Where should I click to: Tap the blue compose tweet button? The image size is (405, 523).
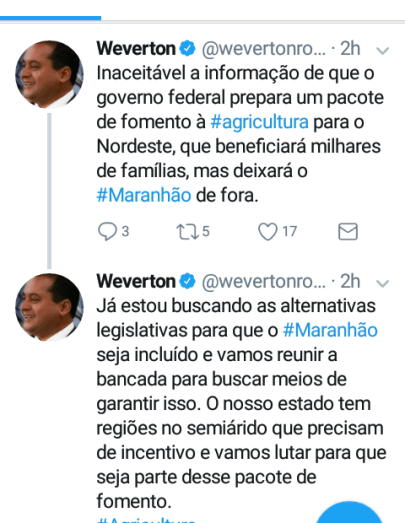pyautogui.click(x=349, y=512)
